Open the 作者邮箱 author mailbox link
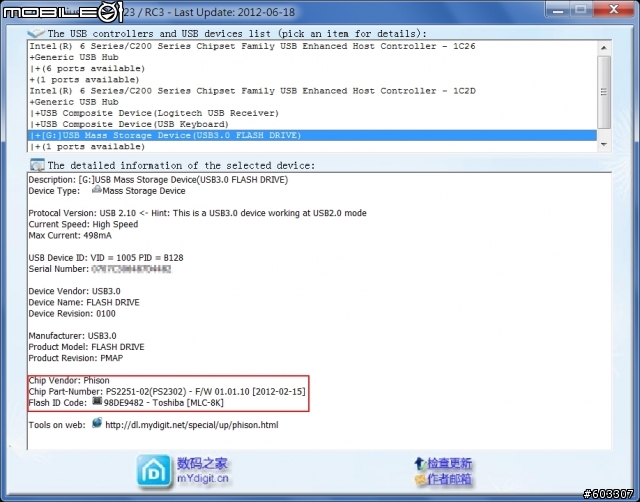The width and height of the screenshot is (640, 502). 449,479
